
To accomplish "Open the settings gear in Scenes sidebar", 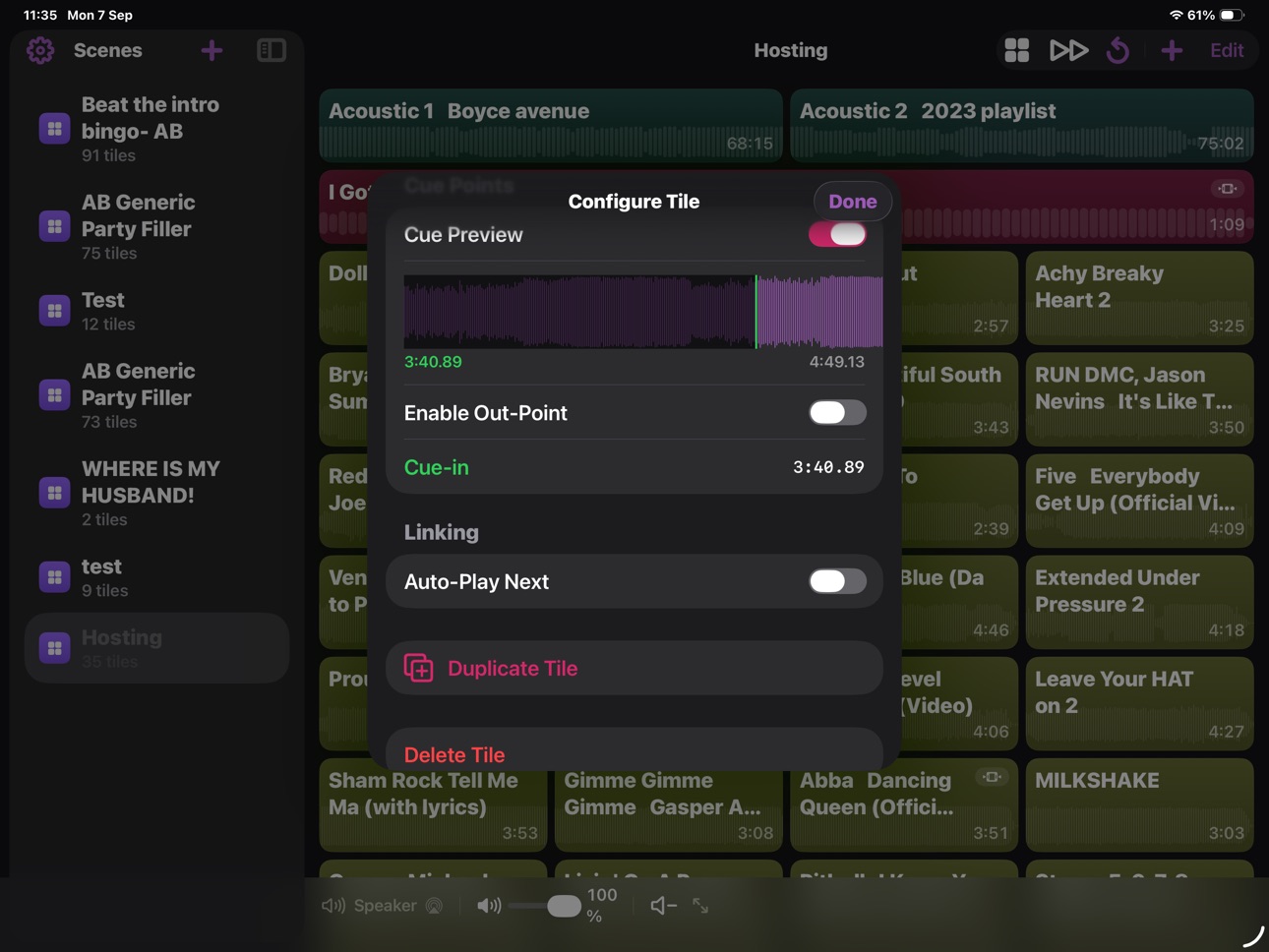I will click(40, 50).
